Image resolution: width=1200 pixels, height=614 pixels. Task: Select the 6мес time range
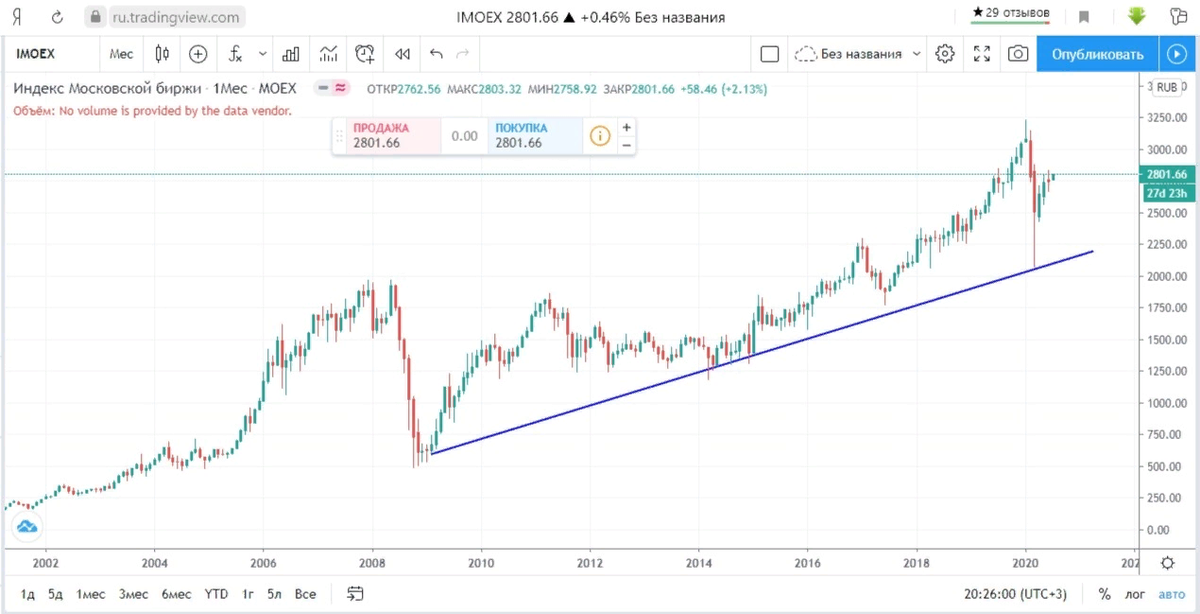176,594
